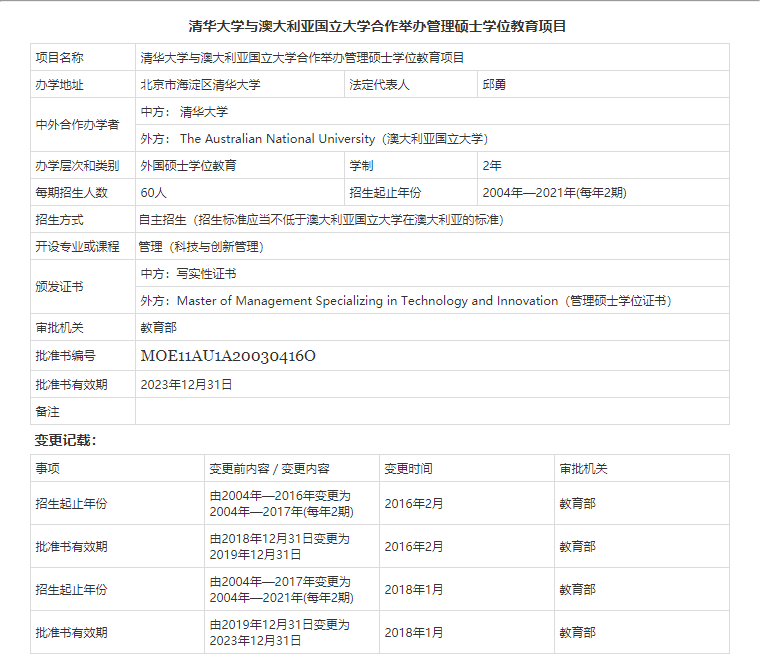The image size is (762, 665).
Task: Select the value 外国硕士学位教育
Action: point(188,166)
